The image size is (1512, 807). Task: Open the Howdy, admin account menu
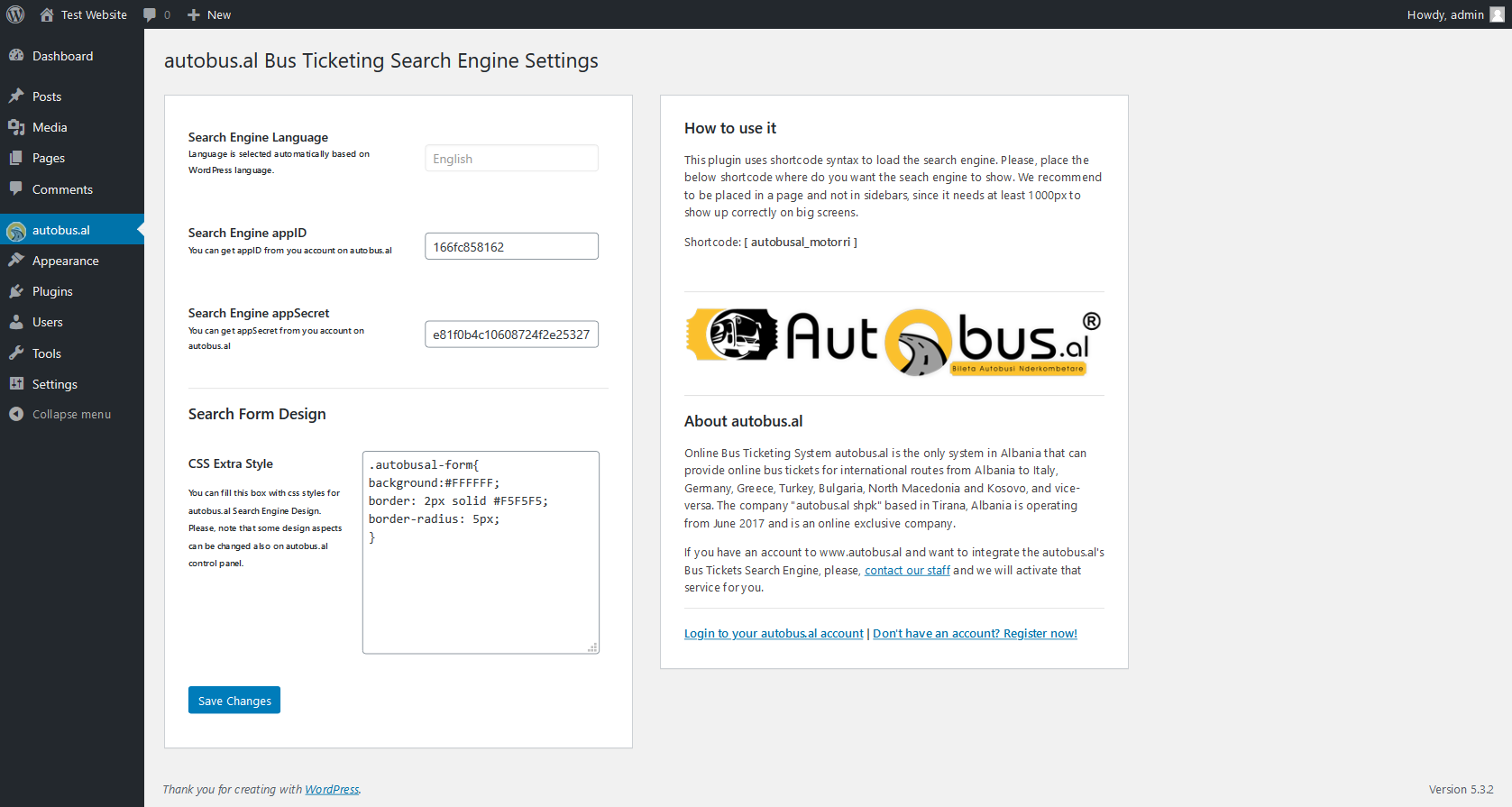tap(1444, 14)
